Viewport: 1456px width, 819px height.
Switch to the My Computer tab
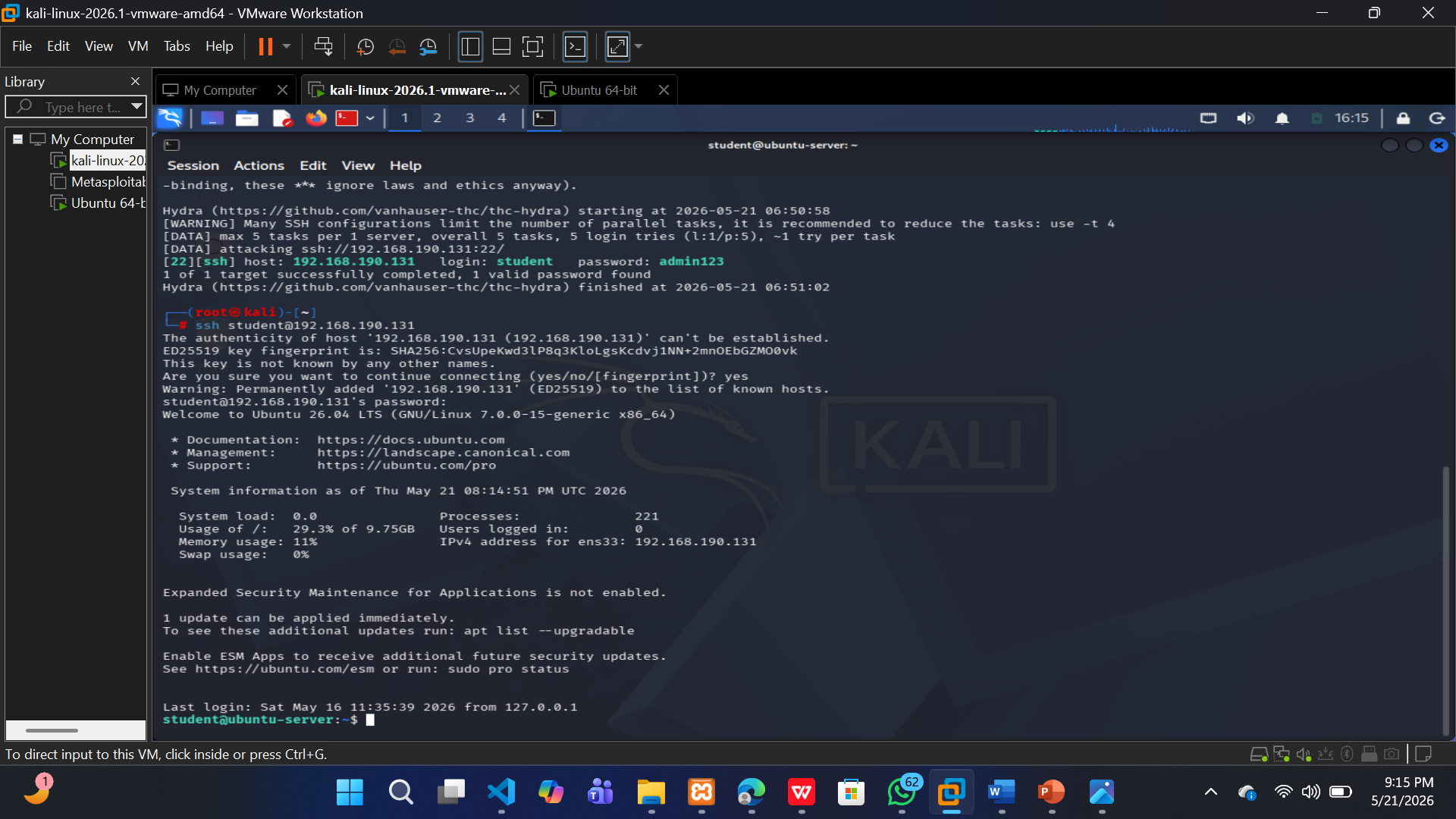[x=220, y=90]
